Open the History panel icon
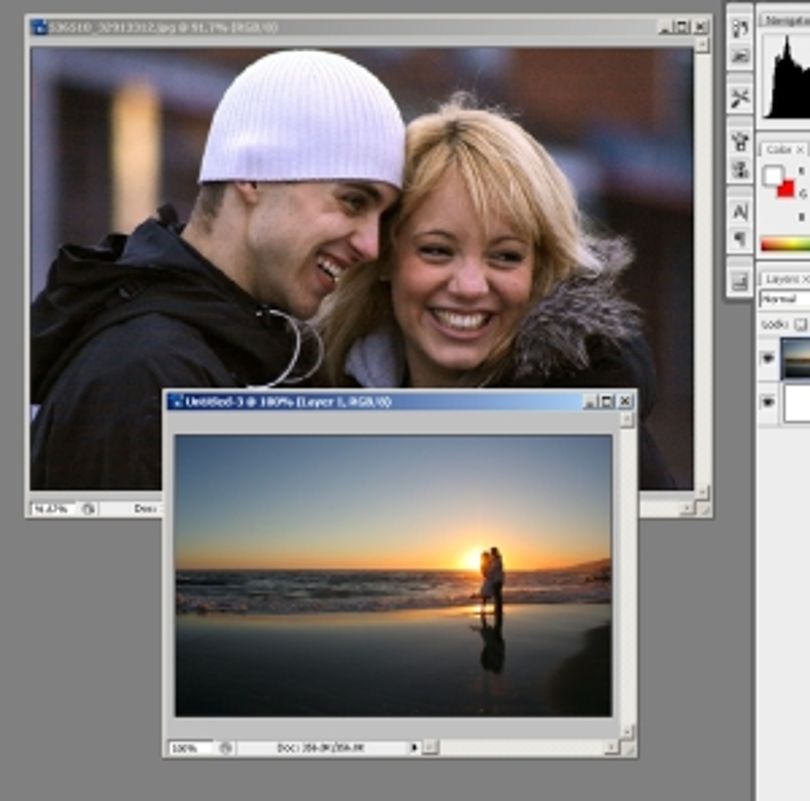This screenshot has width=810, height=801. coord(740,28)
